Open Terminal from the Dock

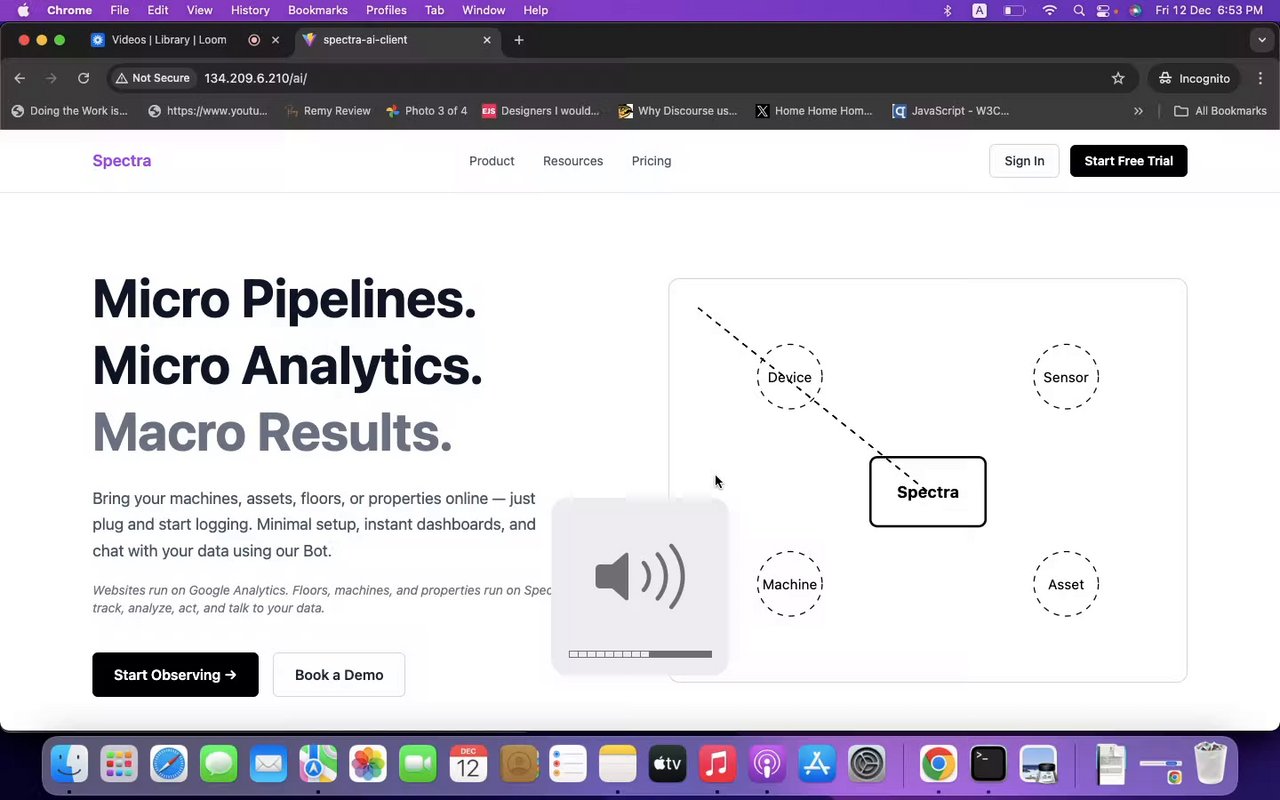[988, 765]
